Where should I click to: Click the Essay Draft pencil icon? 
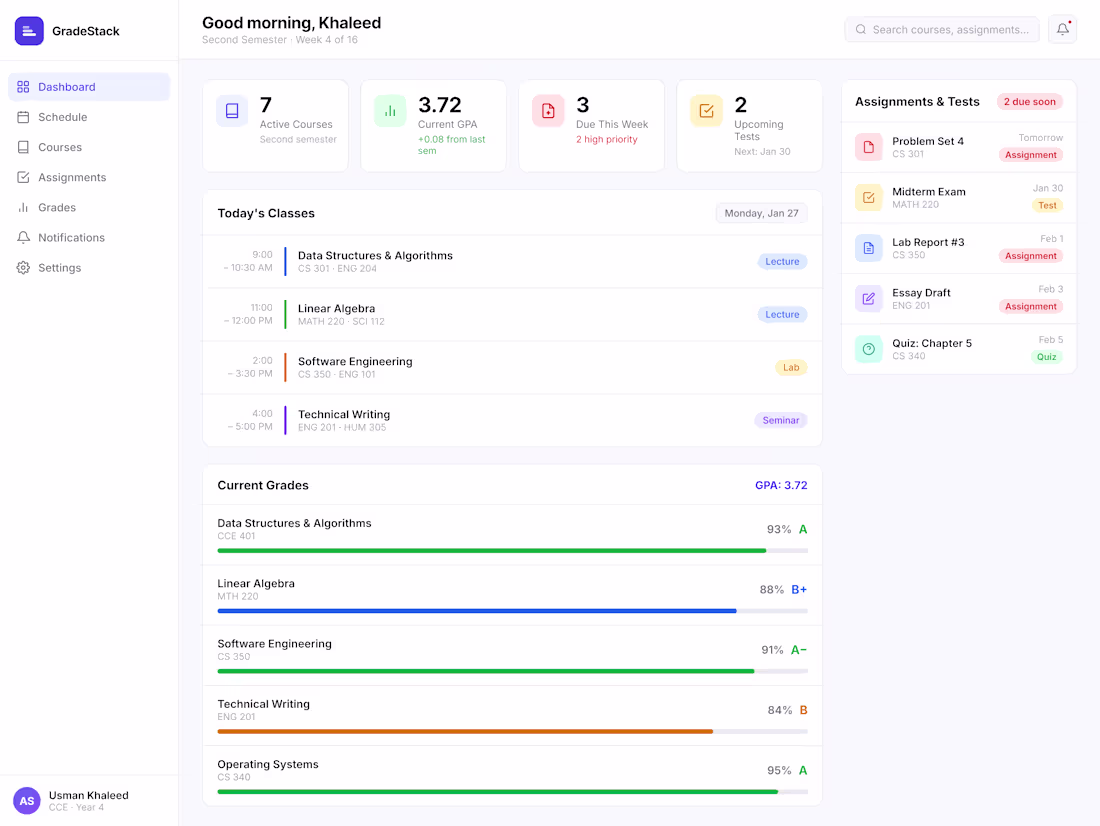pos(868,298)
